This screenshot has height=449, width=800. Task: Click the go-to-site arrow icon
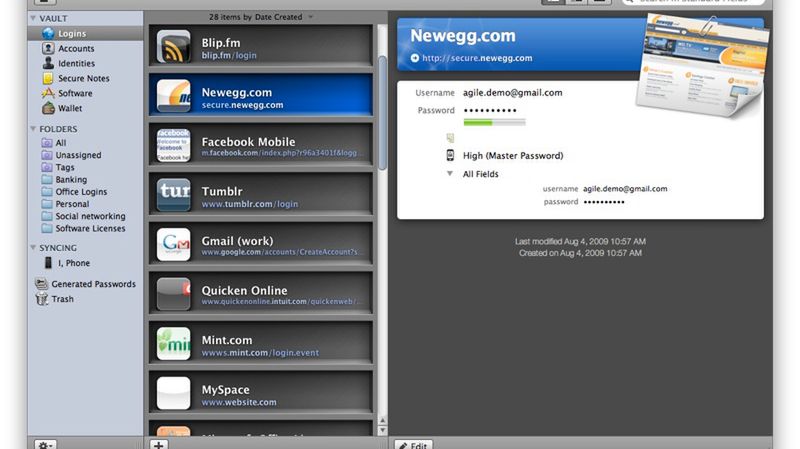coord(415,58)
